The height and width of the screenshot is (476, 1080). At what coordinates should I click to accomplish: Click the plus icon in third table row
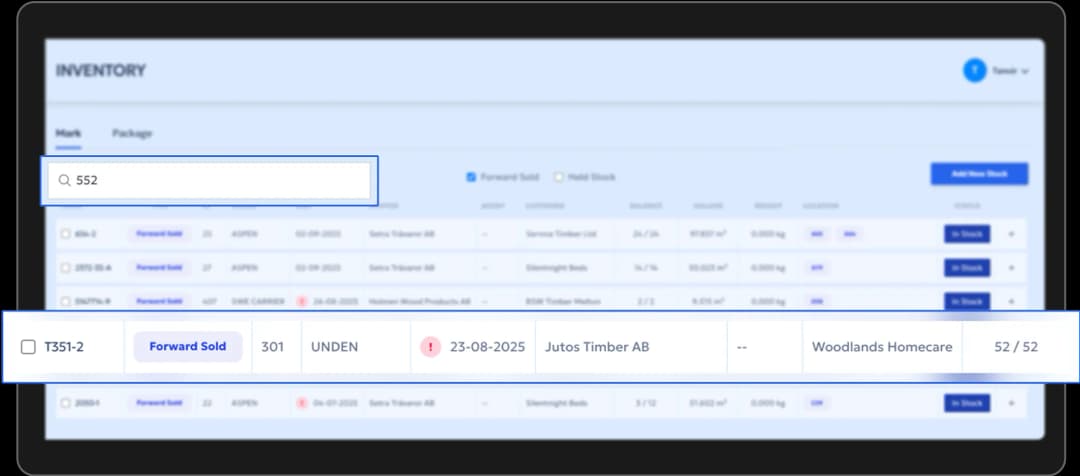point(1010,301)
